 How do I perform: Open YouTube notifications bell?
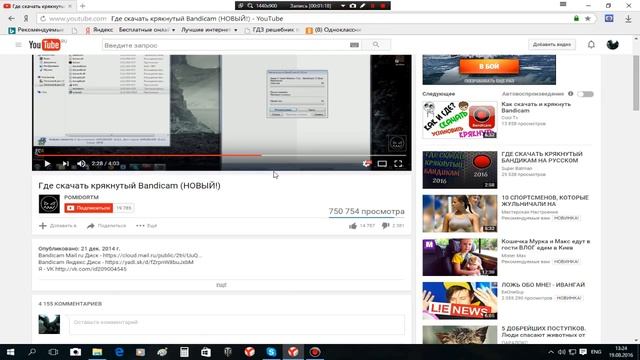[591, 44]
